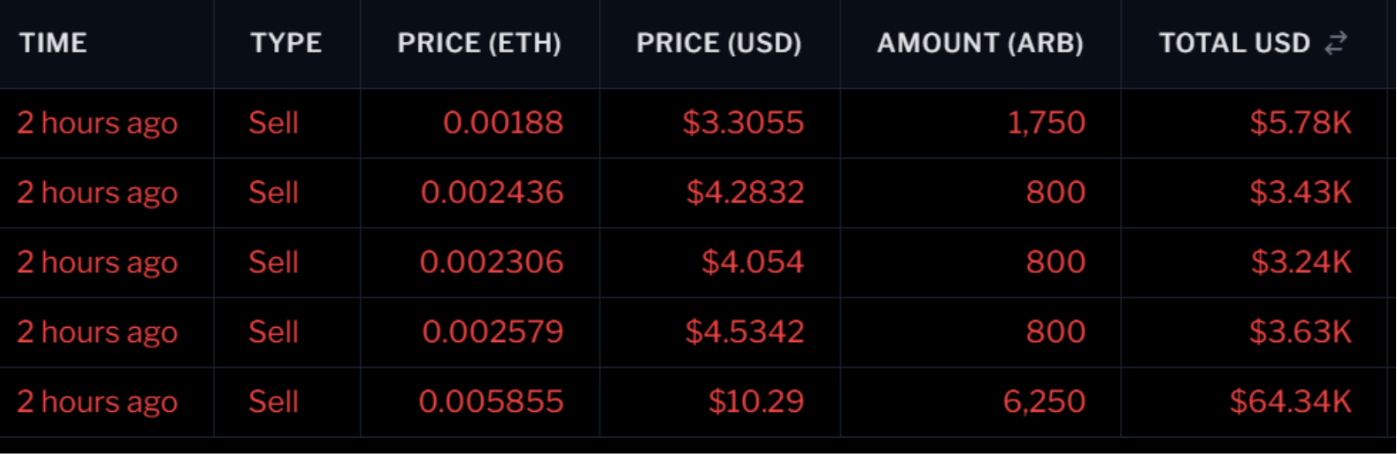1397x454 pixels.
Task: Click the 0.00188 ETH price value
Action: pyautogui.click(x=503, y=123)
